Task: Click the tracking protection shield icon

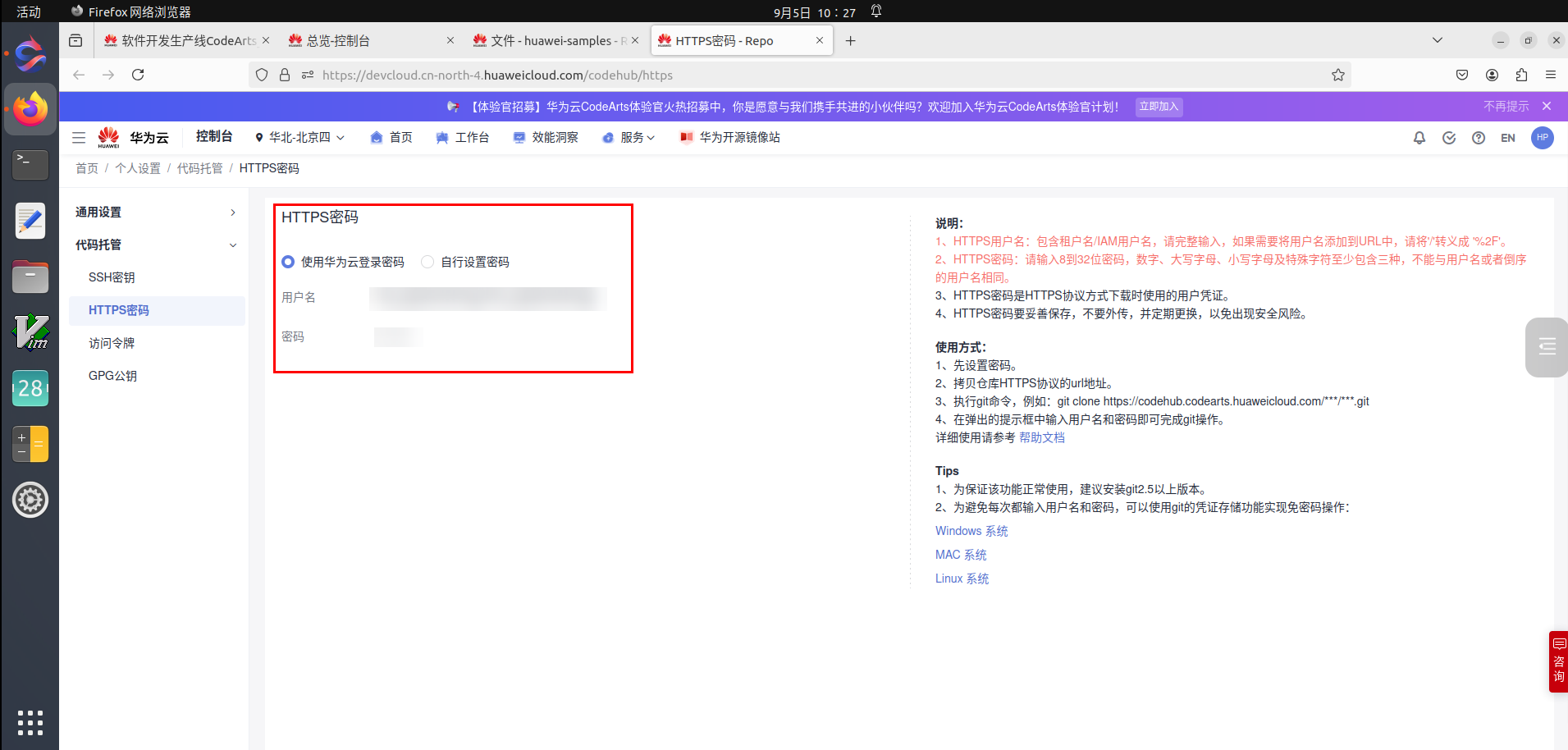Action: coord(262,75)
